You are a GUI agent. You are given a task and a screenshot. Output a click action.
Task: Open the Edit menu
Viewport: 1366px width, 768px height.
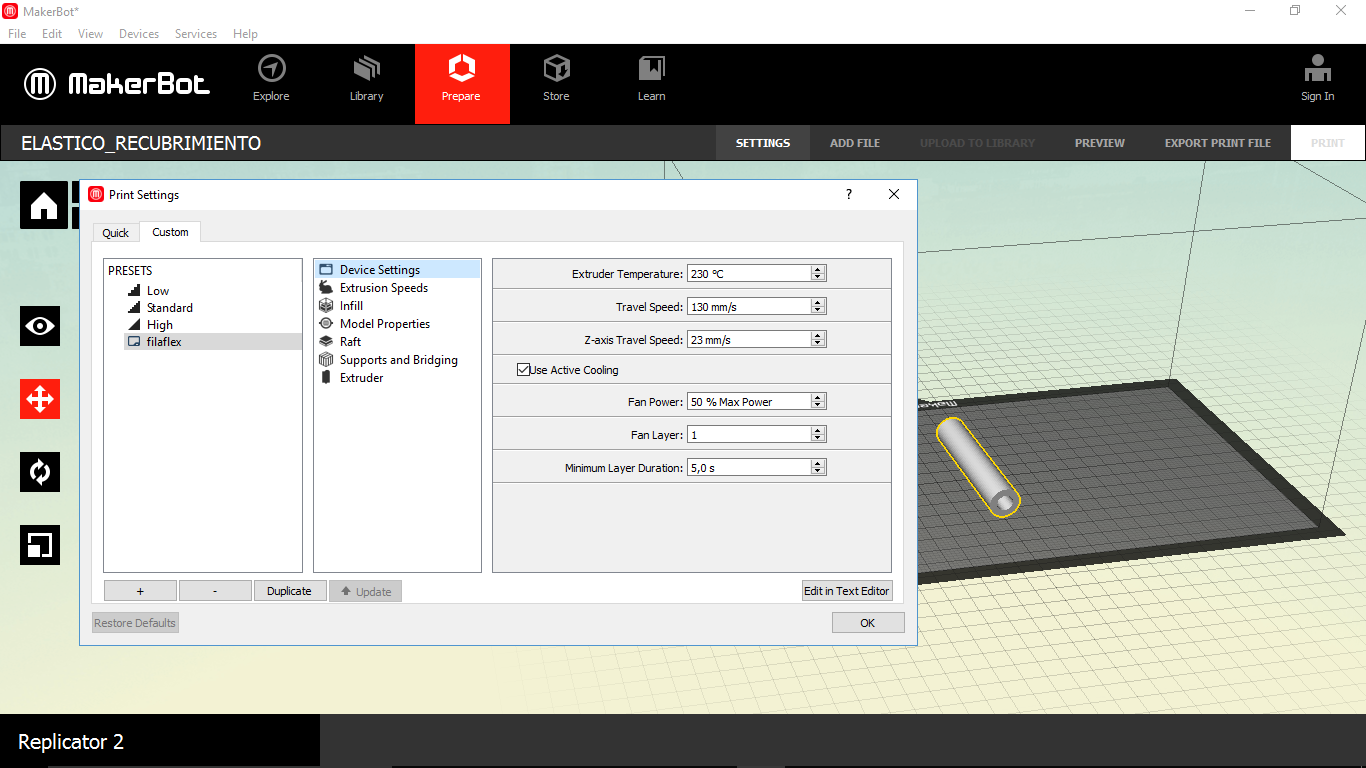coord(52,33)
